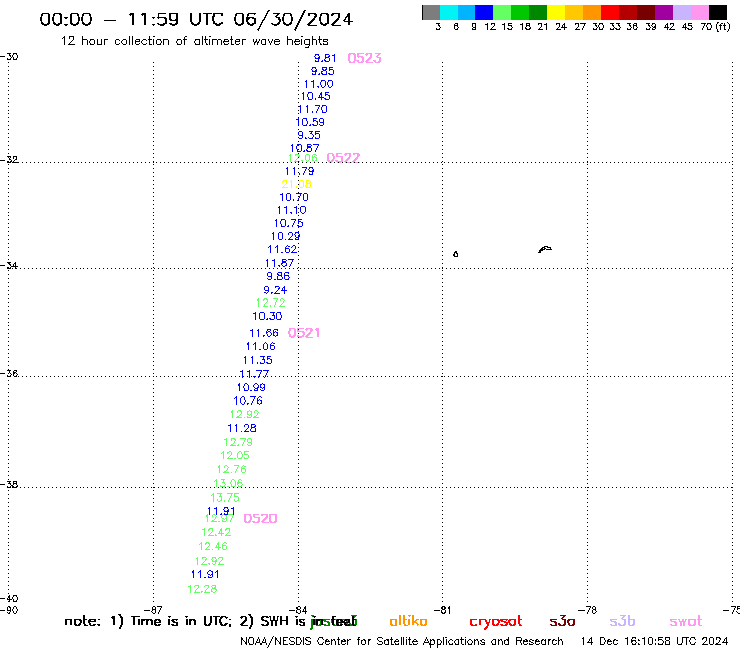Click the 9.24 wave height value

click(275, 290)
